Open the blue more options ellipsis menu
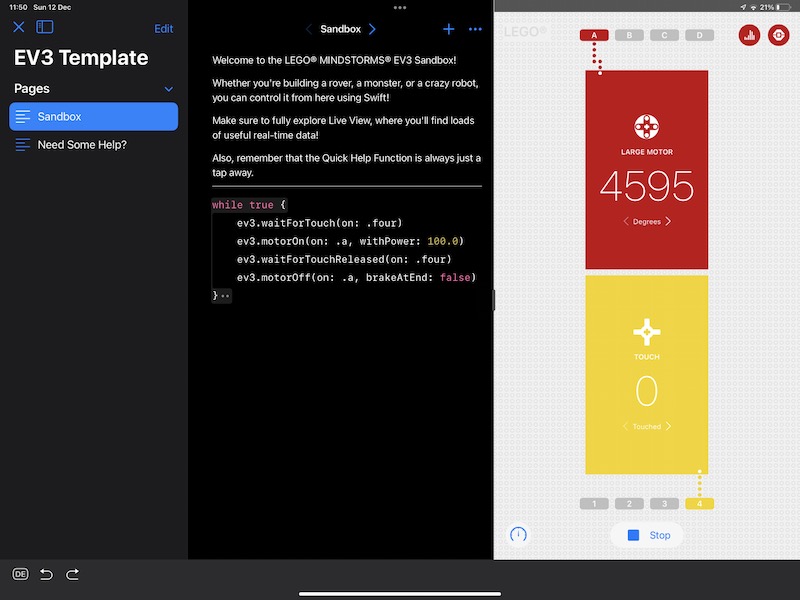The image size is (800, 600). coord(475,29)
